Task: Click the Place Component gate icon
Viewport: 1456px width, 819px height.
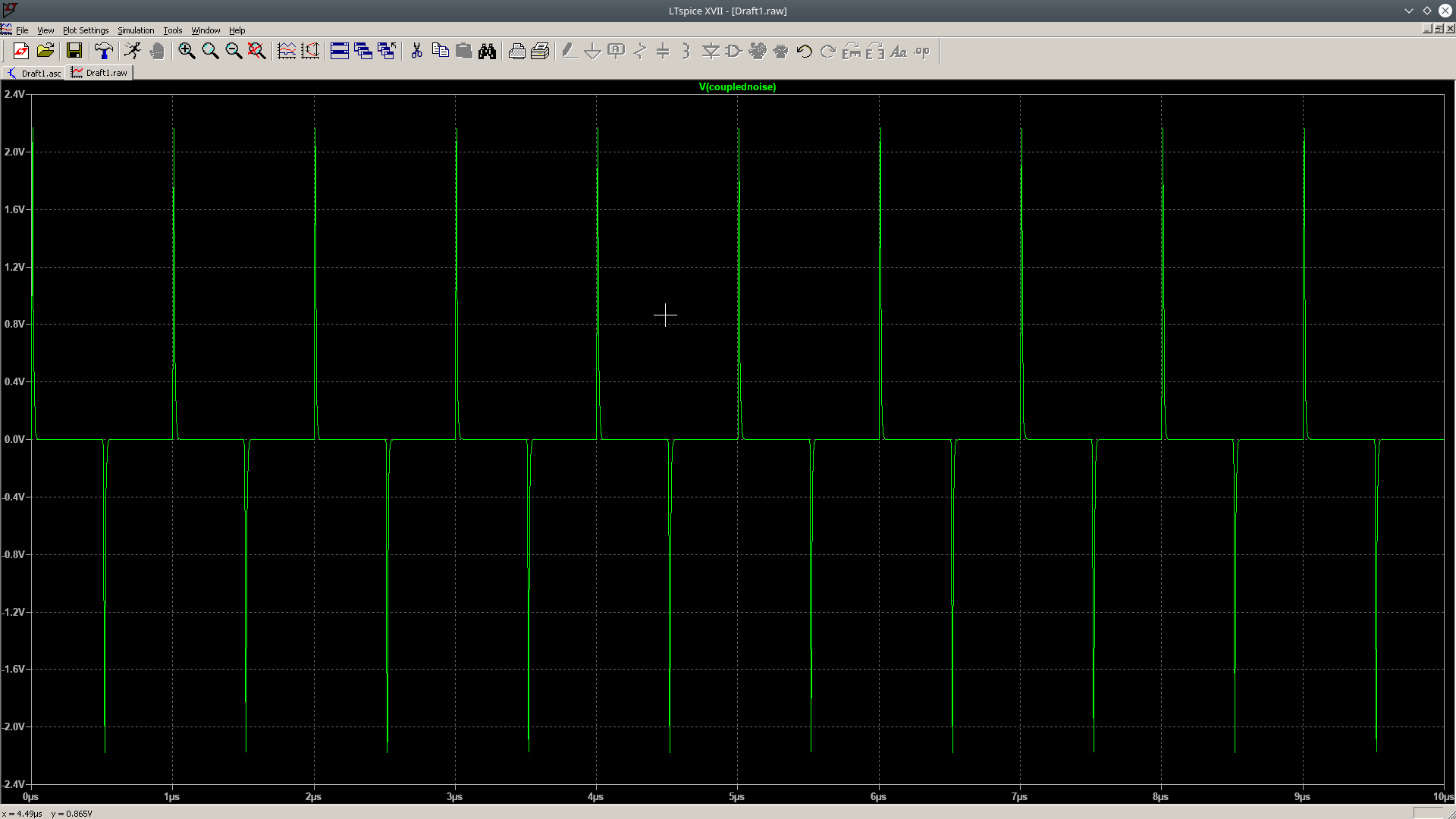Action: 733,51
